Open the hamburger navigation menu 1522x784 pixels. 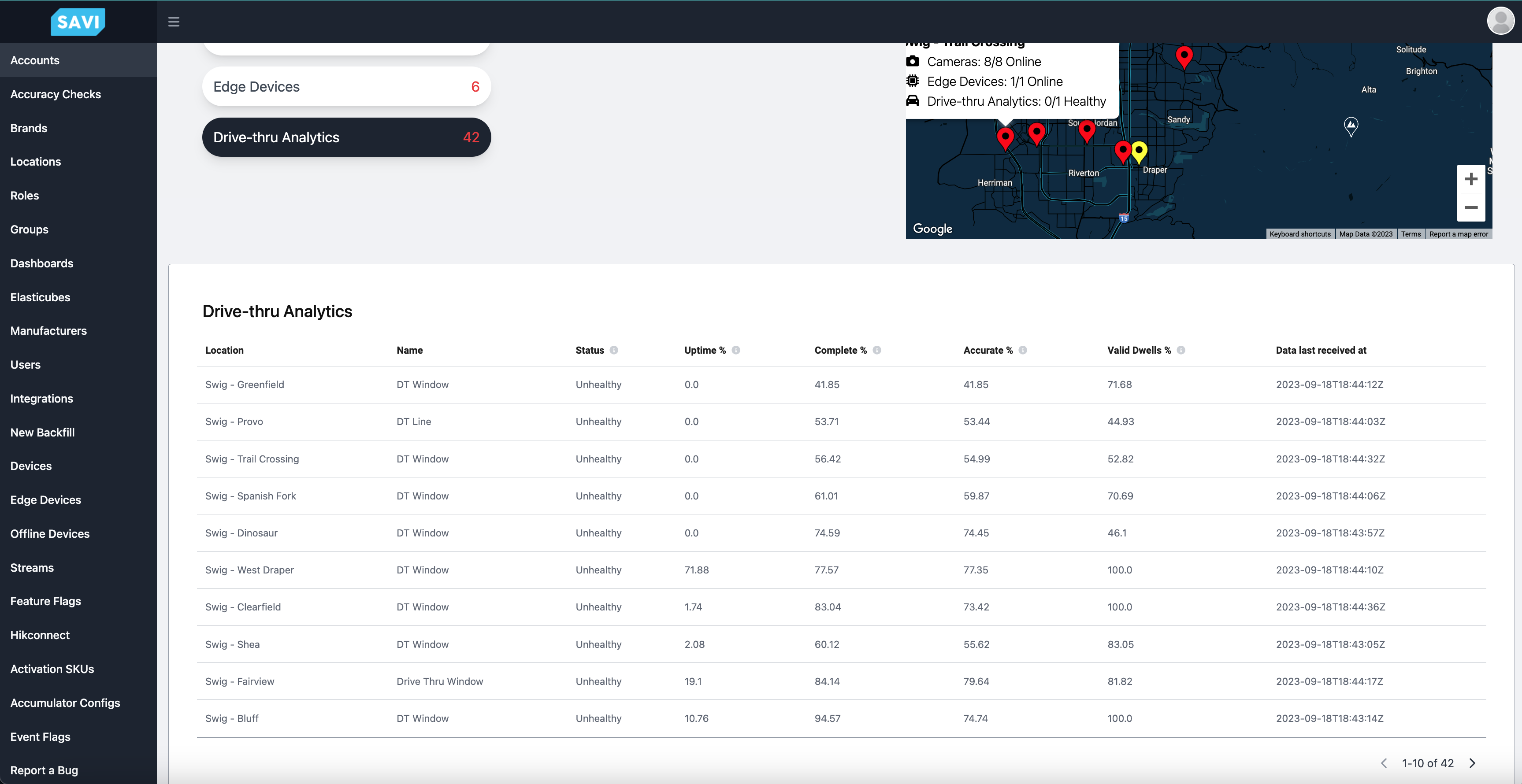(x=174, y=22)
